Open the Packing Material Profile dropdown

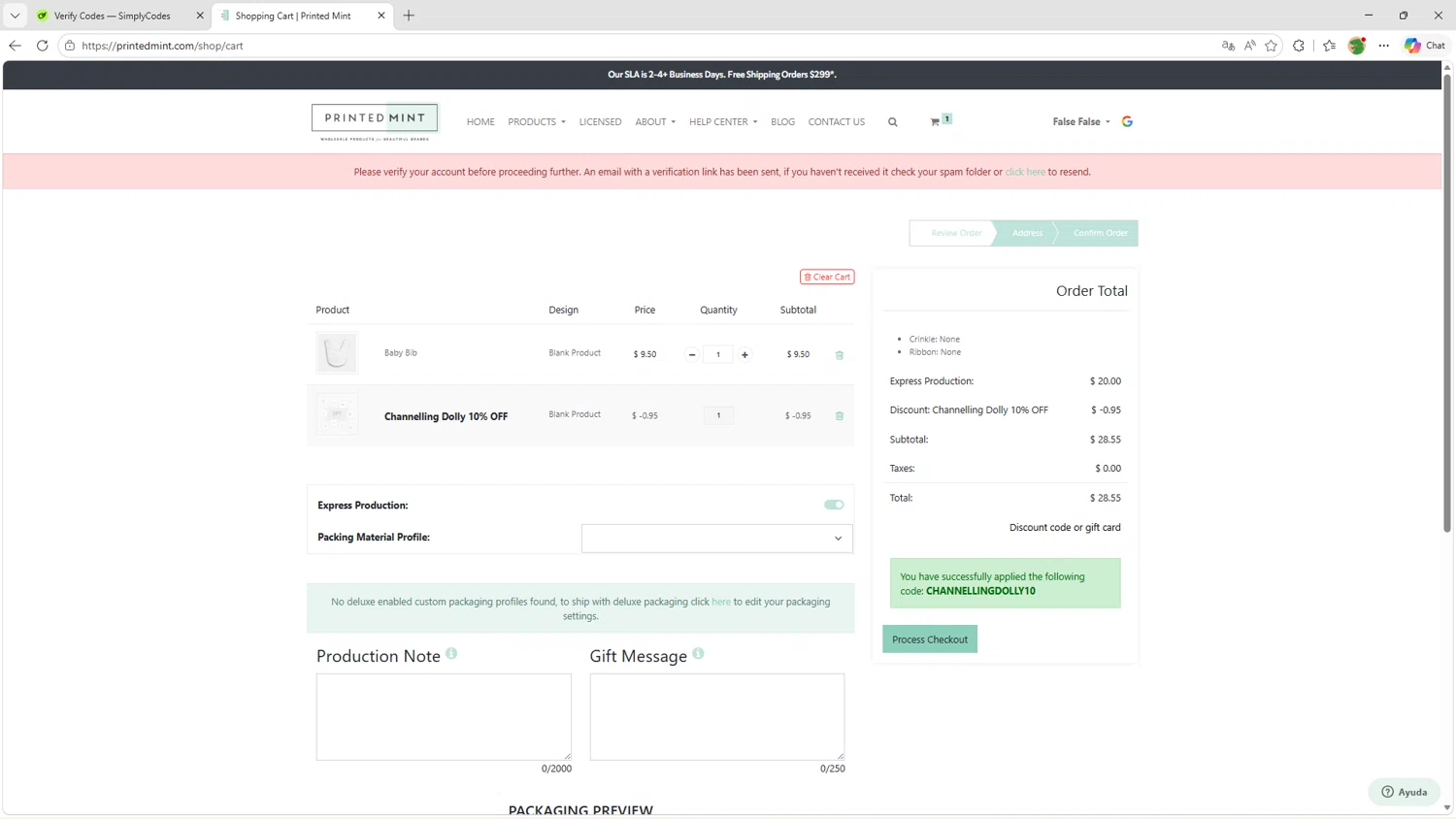[x=717, y=539]
